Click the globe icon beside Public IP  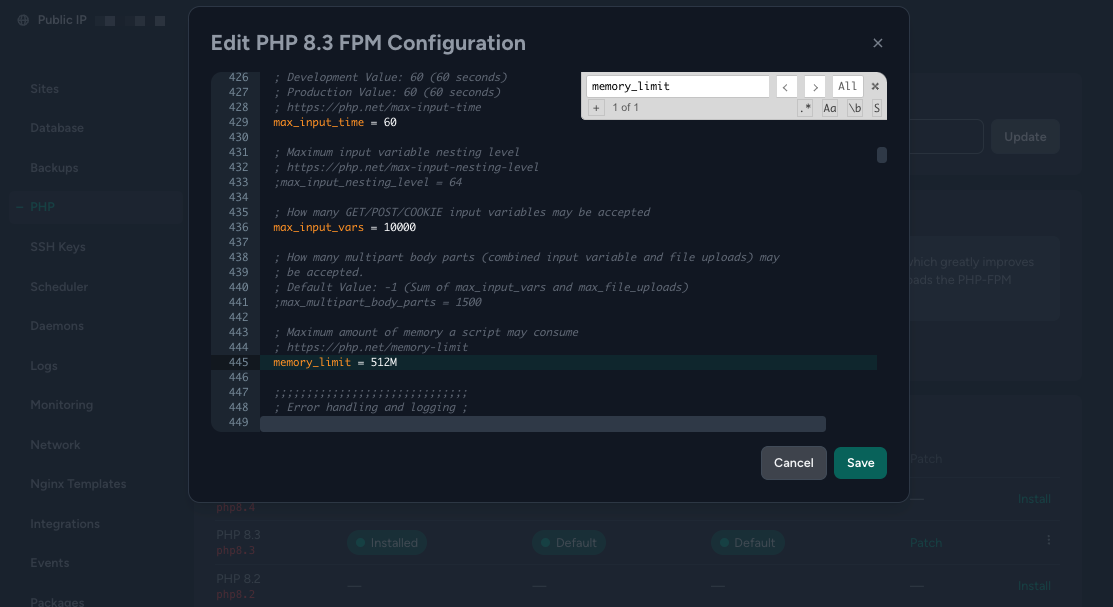click(23, 20)
